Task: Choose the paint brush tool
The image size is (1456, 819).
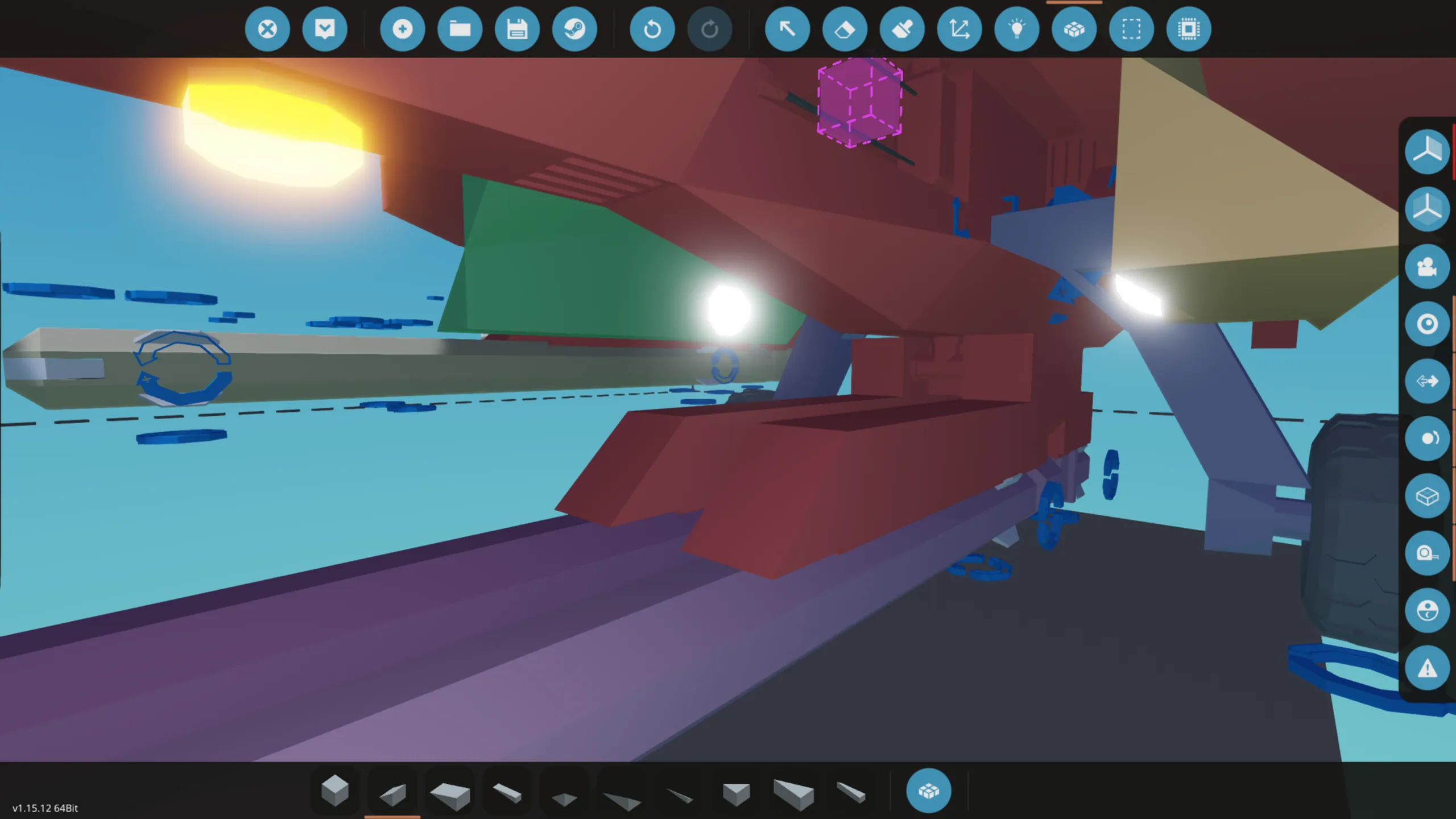Action: click(902, 29)
